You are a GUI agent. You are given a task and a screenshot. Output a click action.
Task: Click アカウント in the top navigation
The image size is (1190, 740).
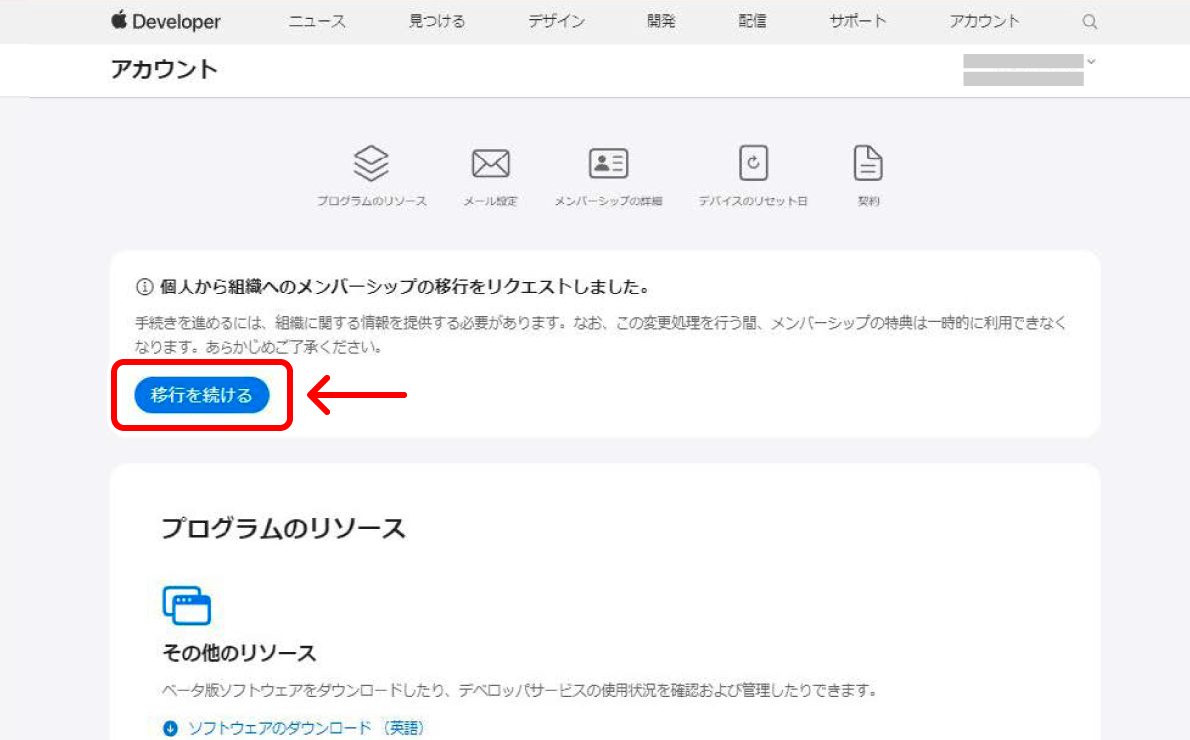984,21
